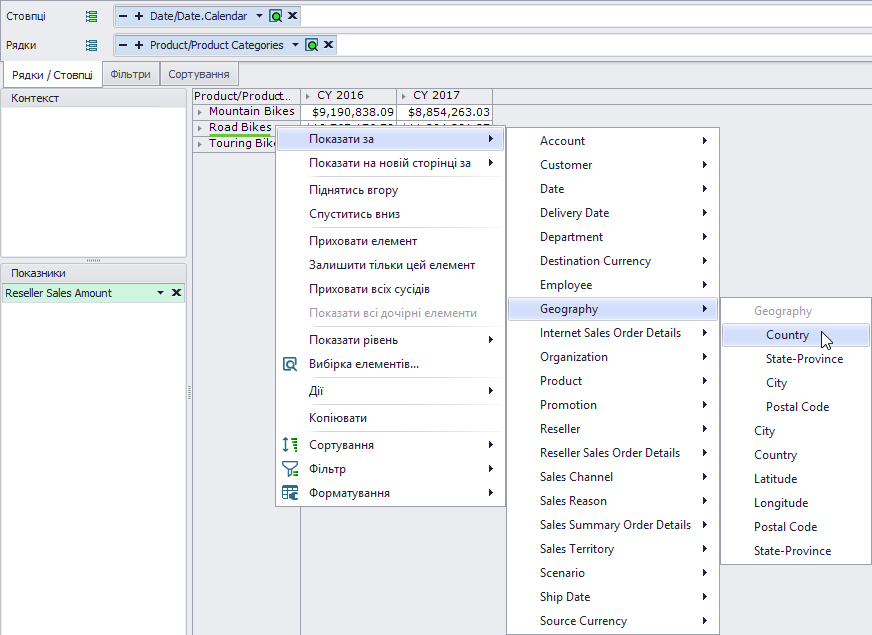
Task: Choose Копіювати from context menu
Action: [390, 418]
